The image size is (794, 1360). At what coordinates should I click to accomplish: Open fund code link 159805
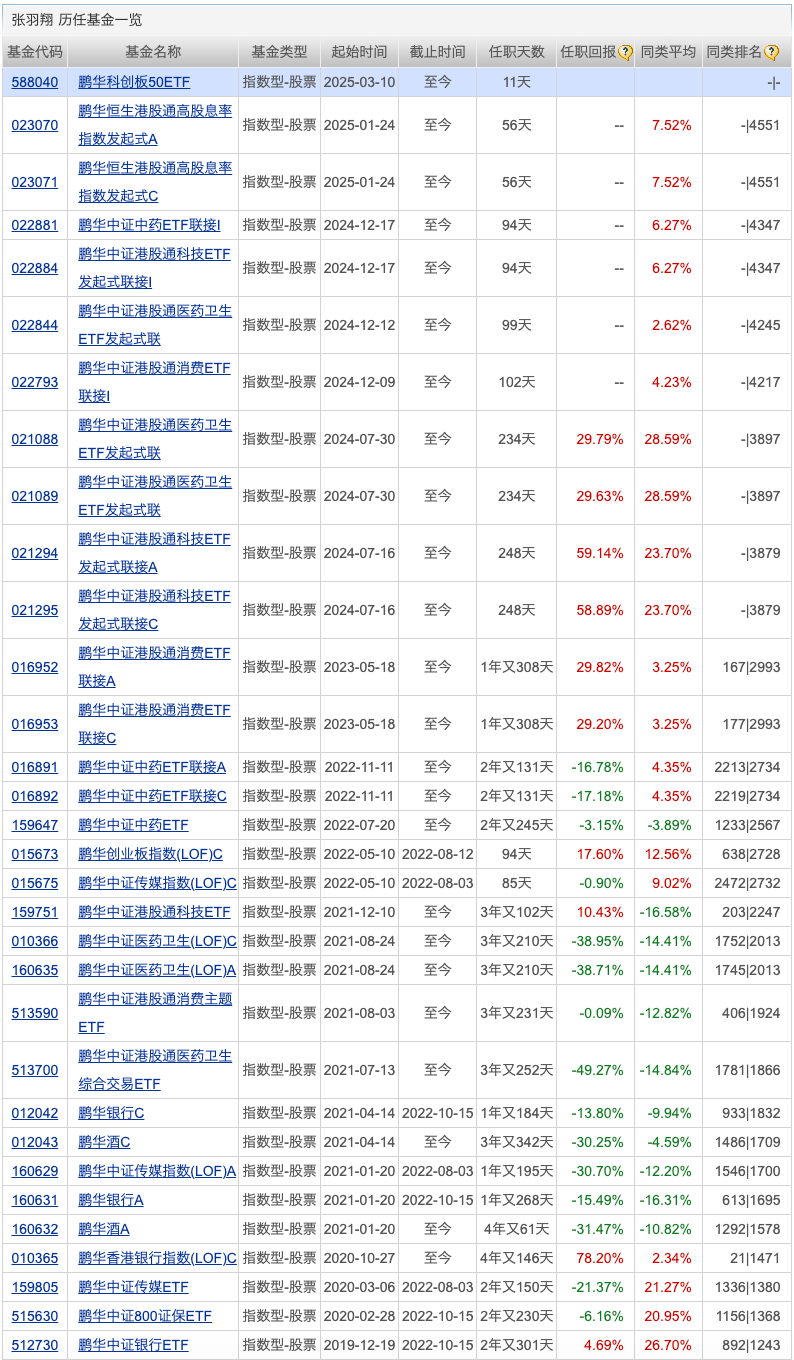click(x=35, y=1287)
